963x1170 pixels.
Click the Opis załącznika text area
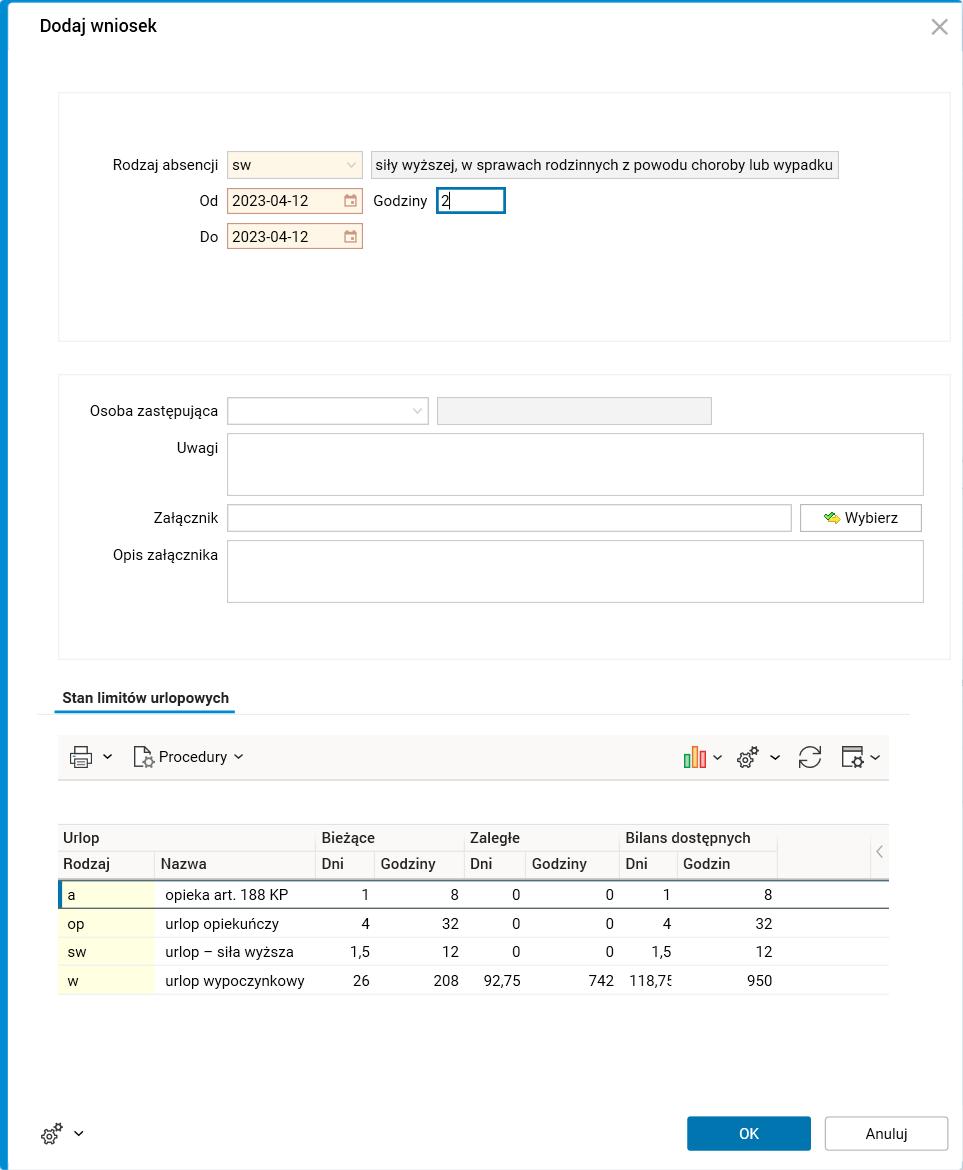pos(575,572)
